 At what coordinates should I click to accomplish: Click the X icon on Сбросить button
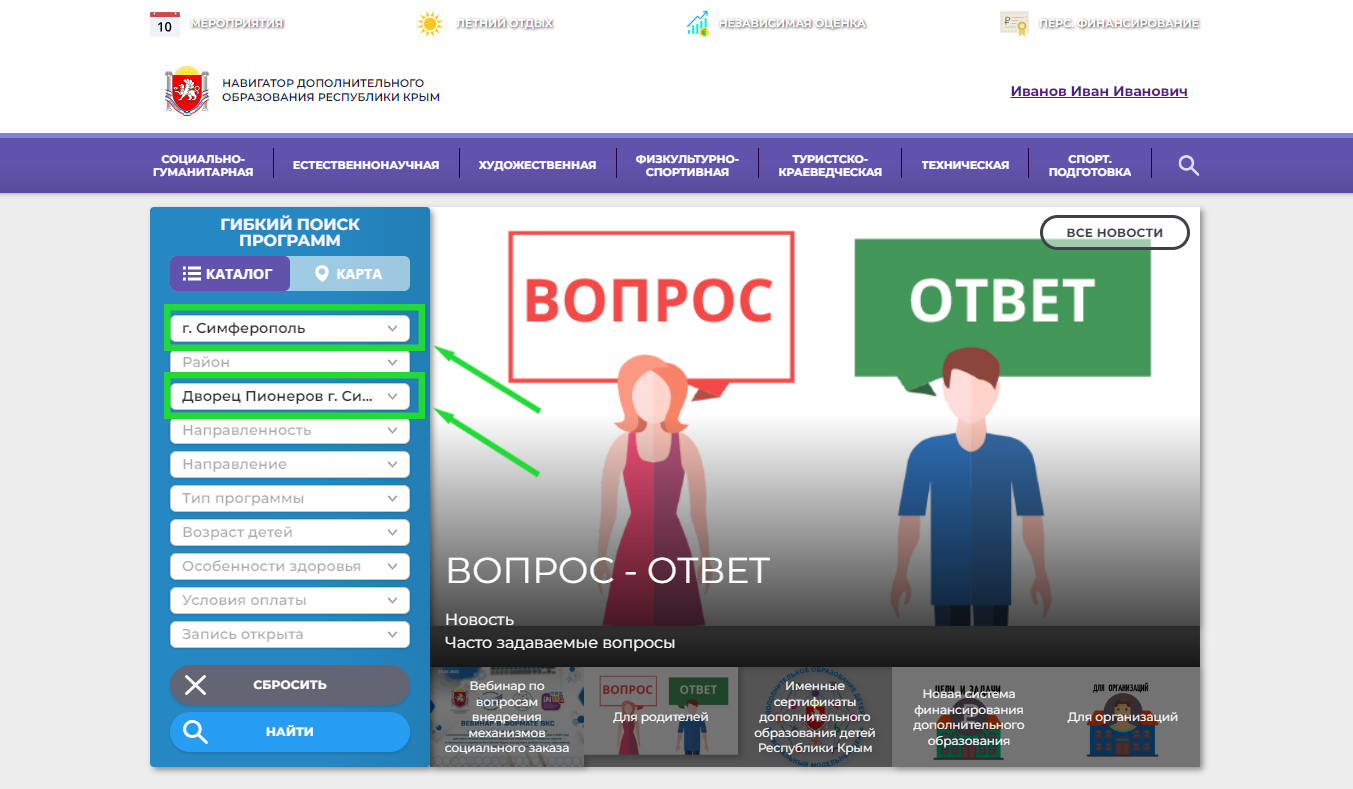[x=196, y=685]
